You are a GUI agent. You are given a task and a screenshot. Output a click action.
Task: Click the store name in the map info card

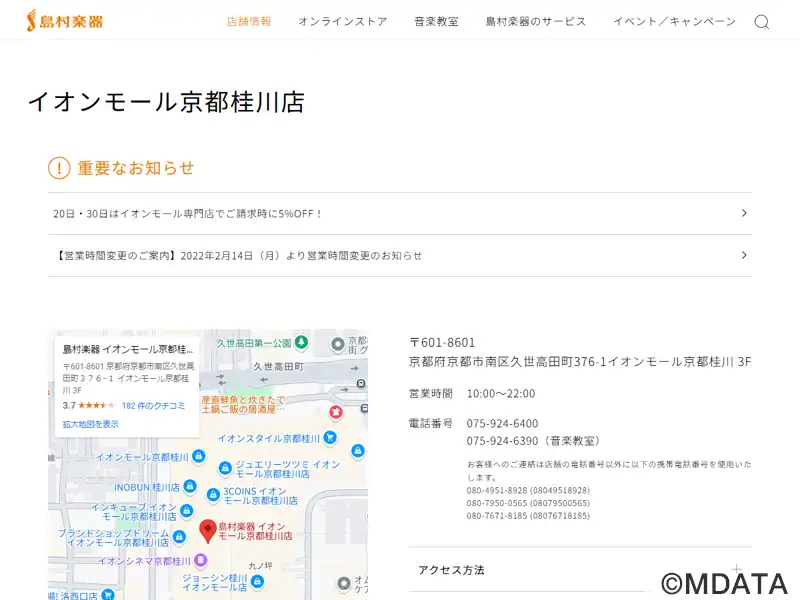[128, 349]
